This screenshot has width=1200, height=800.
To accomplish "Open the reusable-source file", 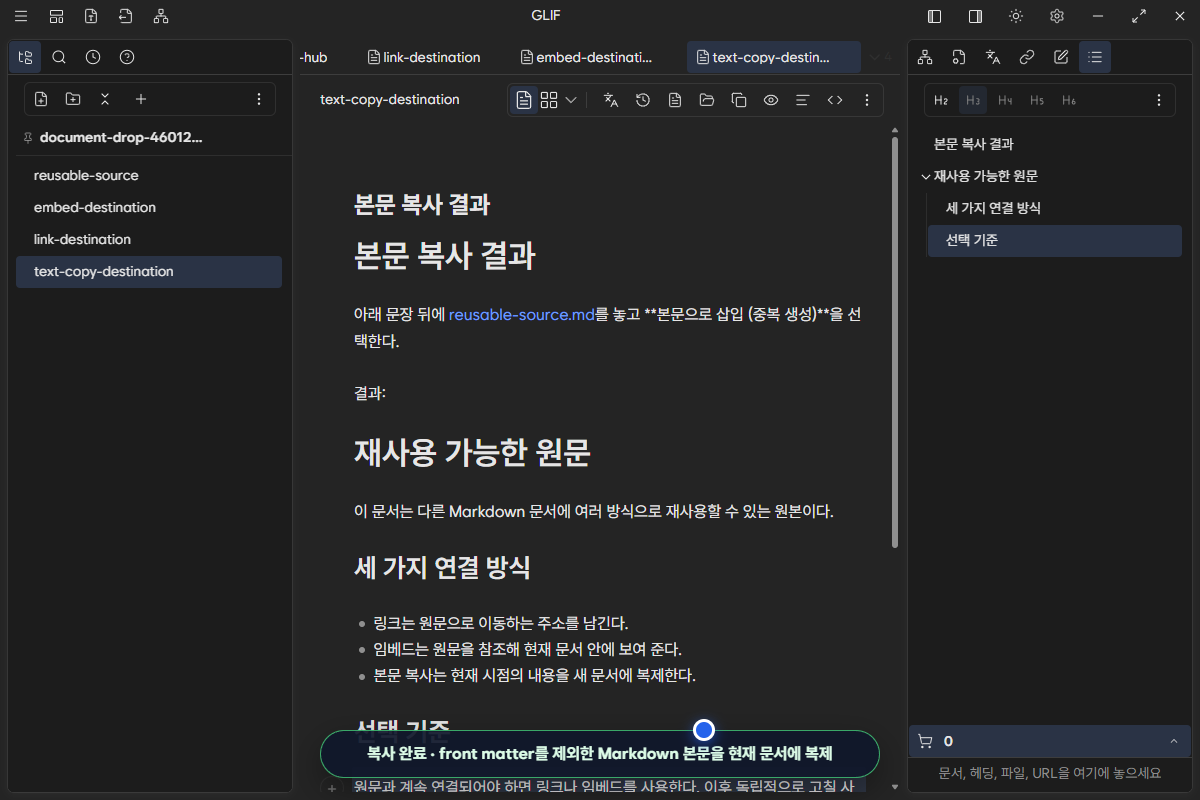I will pos(149,175).
